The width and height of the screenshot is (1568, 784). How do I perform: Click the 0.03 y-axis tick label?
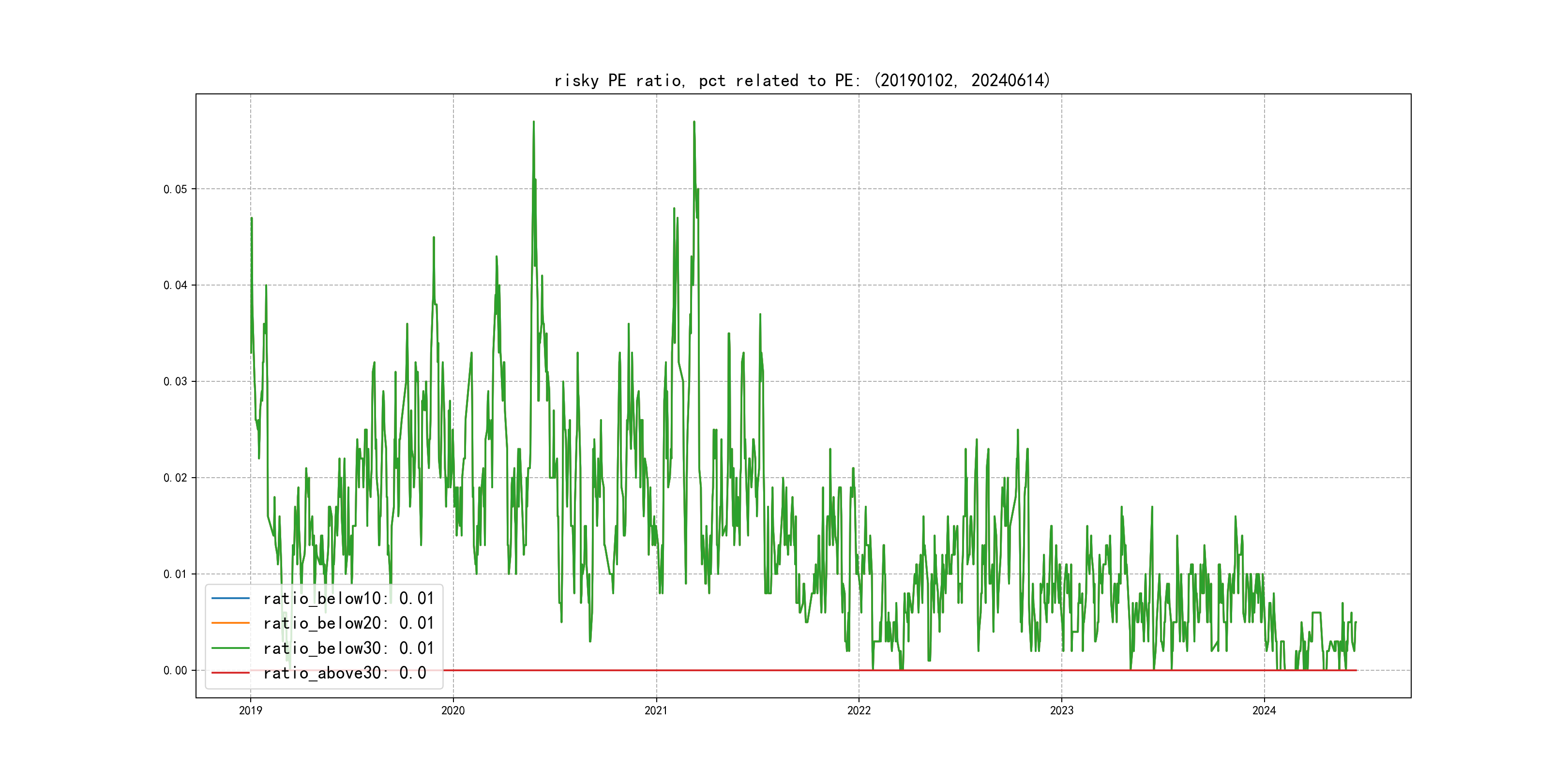[x=175, y=382]
